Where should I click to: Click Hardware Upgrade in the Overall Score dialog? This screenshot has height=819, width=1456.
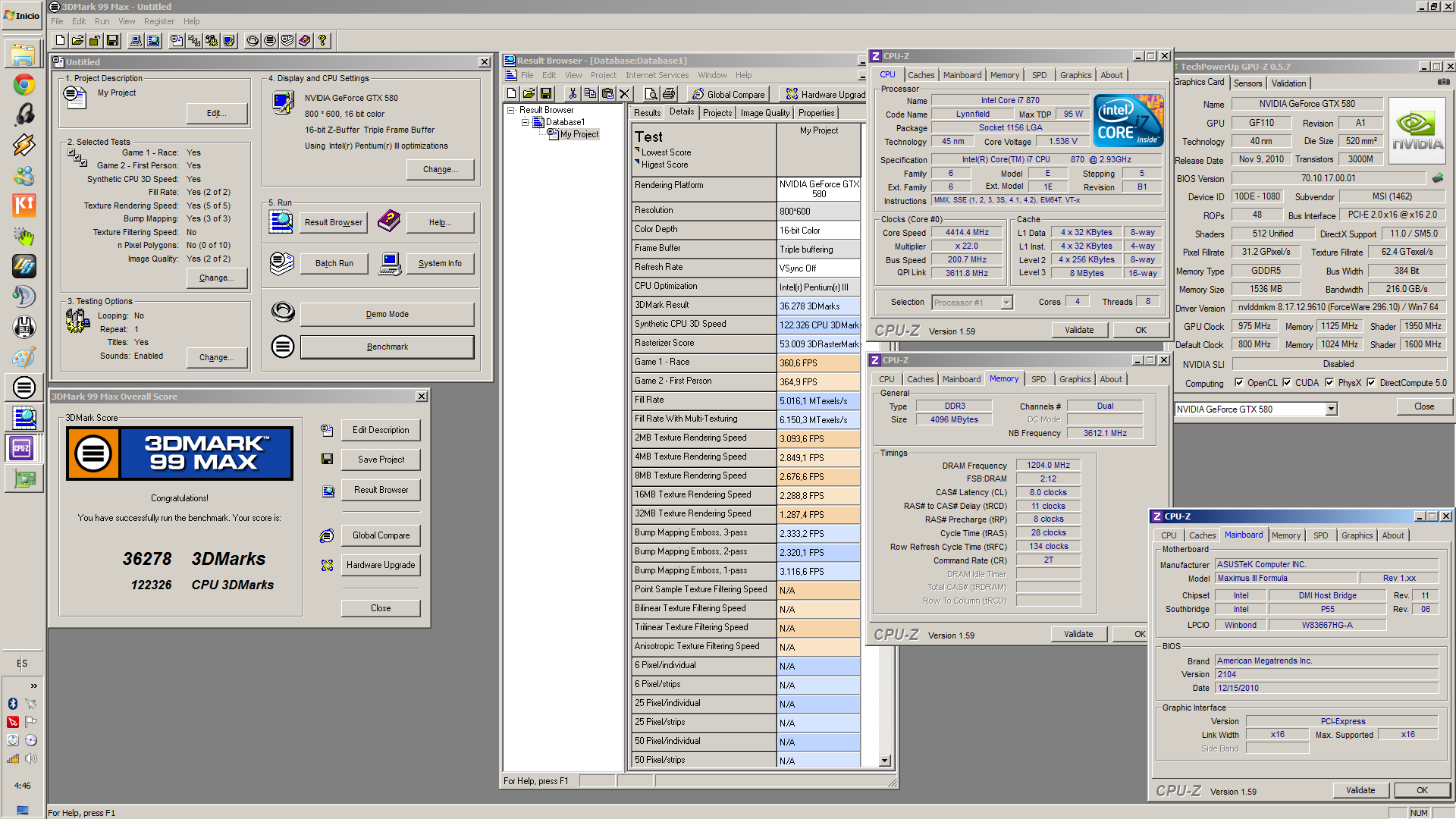(x=381, y=565)
